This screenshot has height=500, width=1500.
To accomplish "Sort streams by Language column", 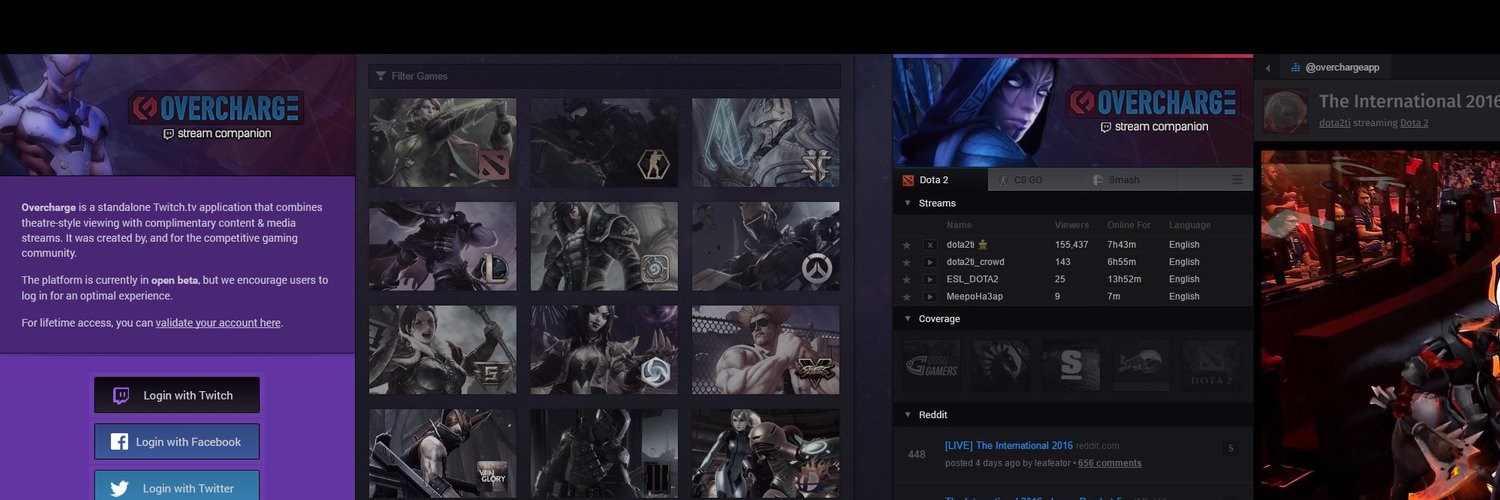I will point(1190,225).
